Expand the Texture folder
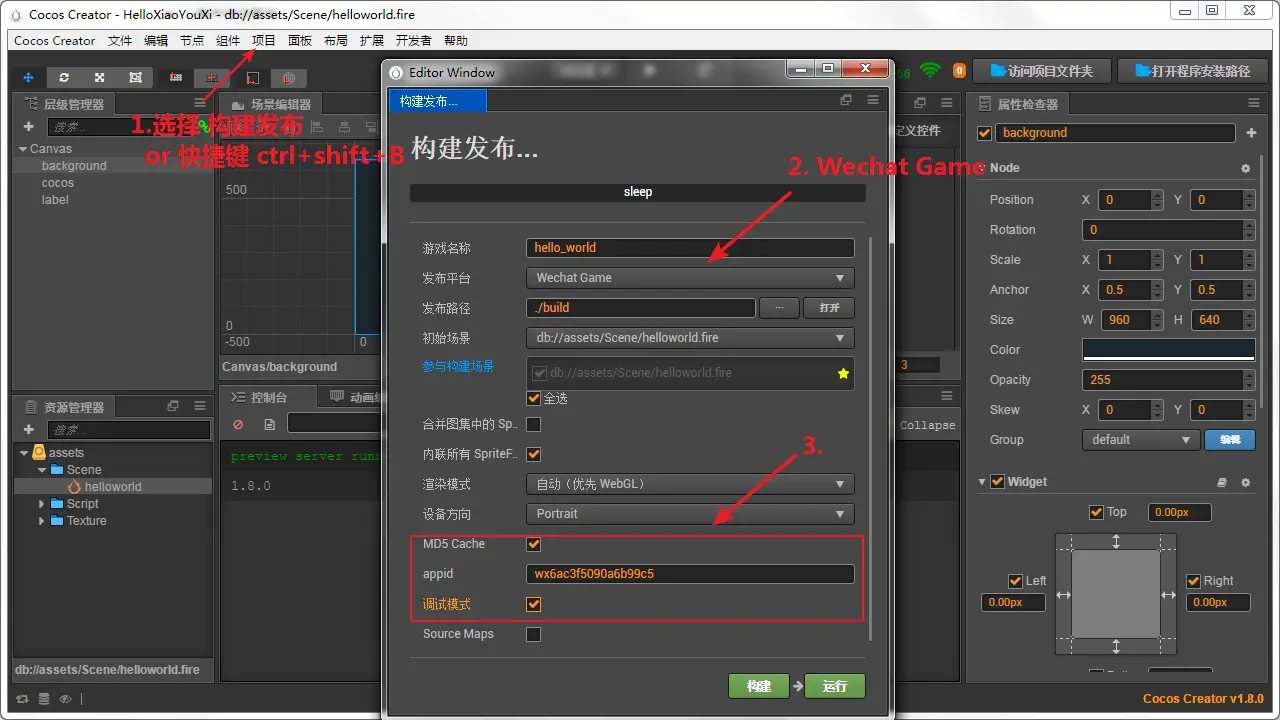The width and height of the screenshot is (1280, 720). (x=42, y=521)
